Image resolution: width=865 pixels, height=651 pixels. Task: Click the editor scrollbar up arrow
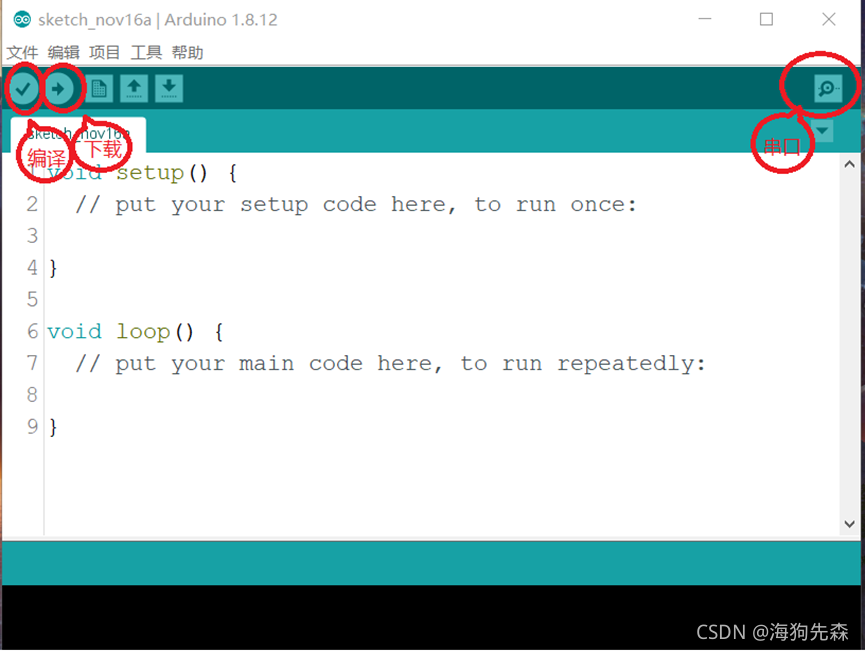(849, 164)
